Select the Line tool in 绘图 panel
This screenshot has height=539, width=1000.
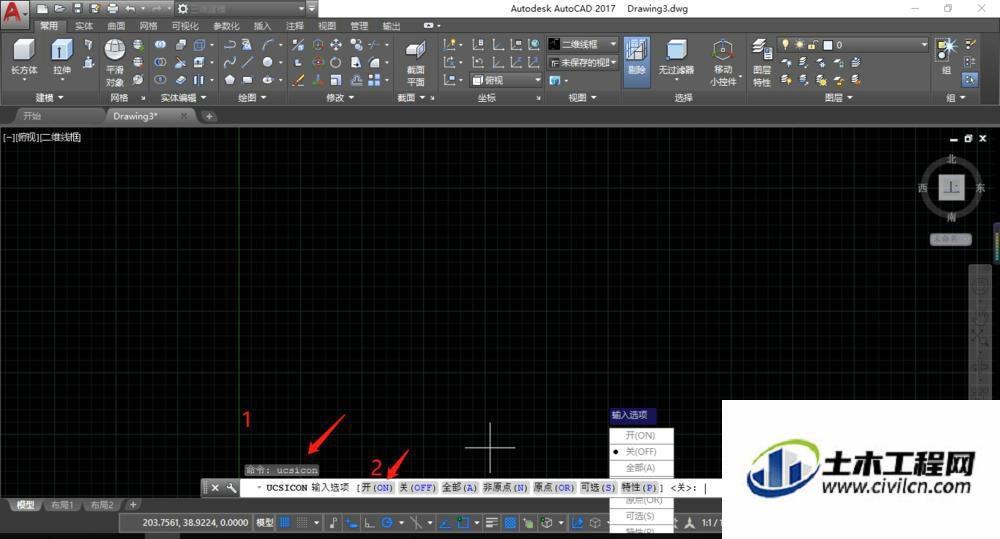[x=247, y=62]
